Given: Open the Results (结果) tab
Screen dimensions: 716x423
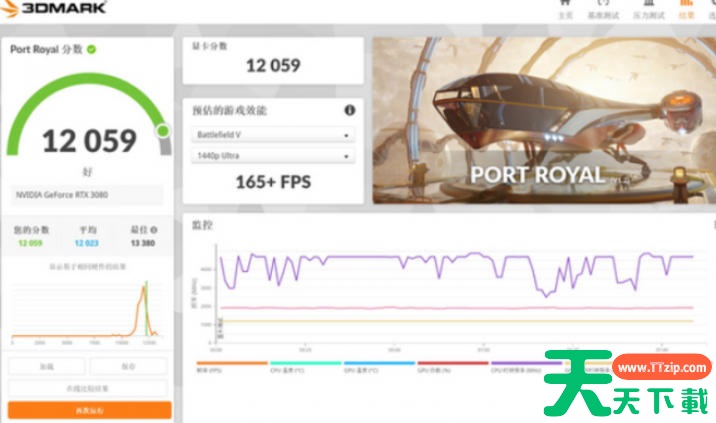Looking at the screenshot, I should 686,9.
